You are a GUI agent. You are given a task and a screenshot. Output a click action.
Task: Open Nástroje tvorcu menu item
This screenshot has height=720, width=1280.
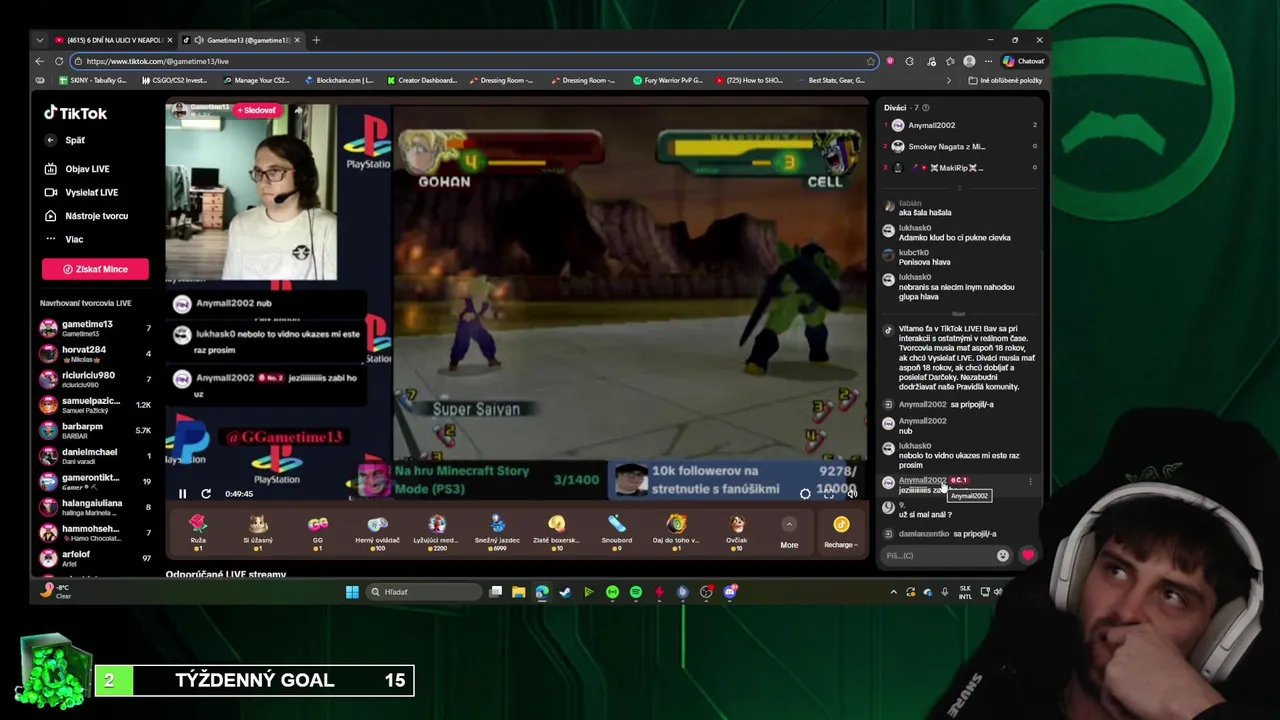point(87,216)
